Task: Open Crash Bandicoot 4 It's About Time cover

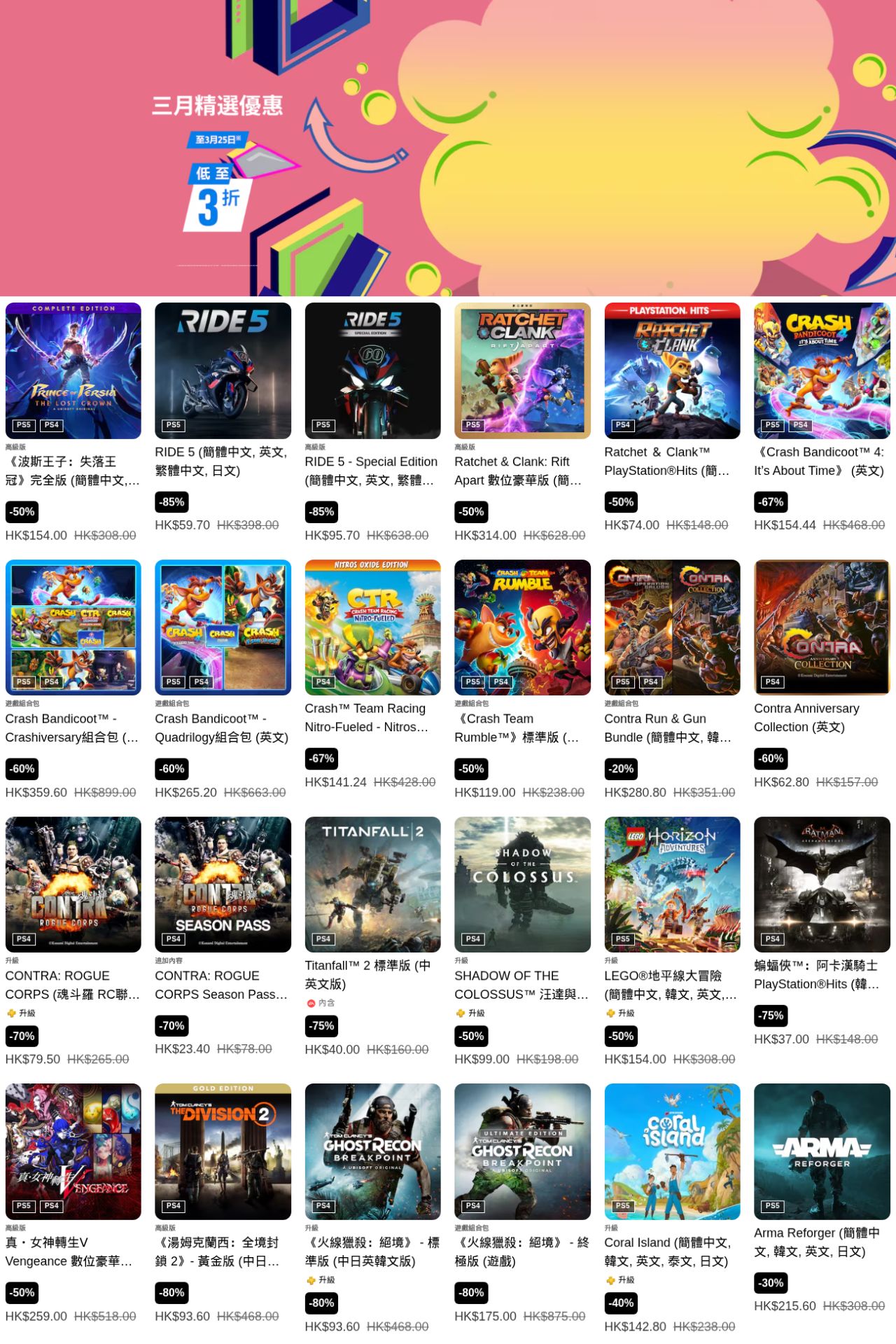Action: click(822, 370)
